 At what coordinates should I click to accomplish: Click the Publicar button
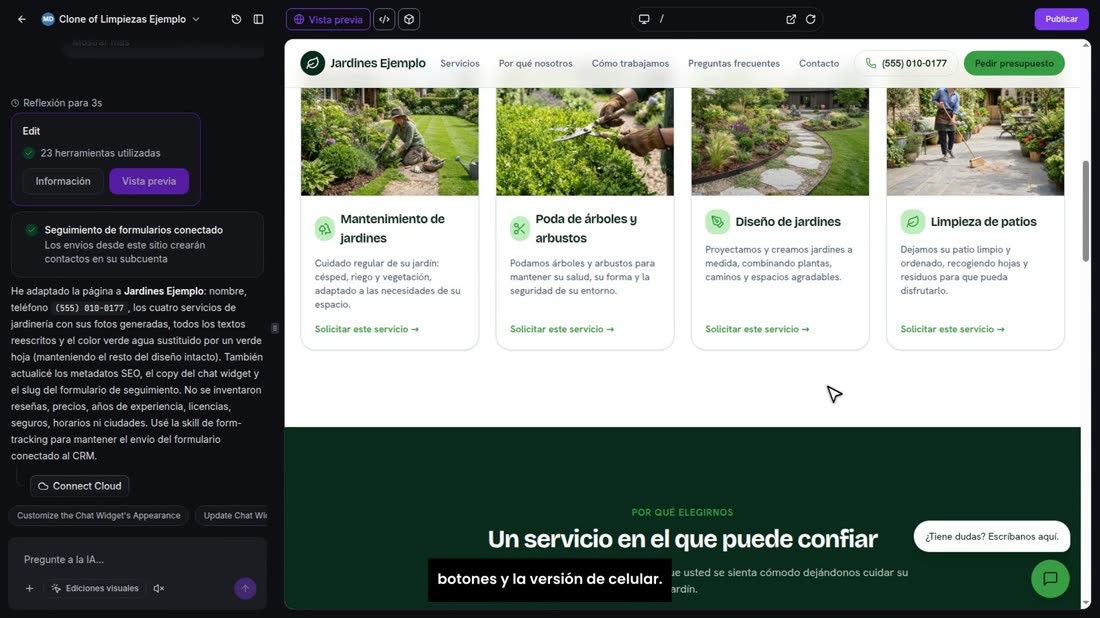point(1061,19)
